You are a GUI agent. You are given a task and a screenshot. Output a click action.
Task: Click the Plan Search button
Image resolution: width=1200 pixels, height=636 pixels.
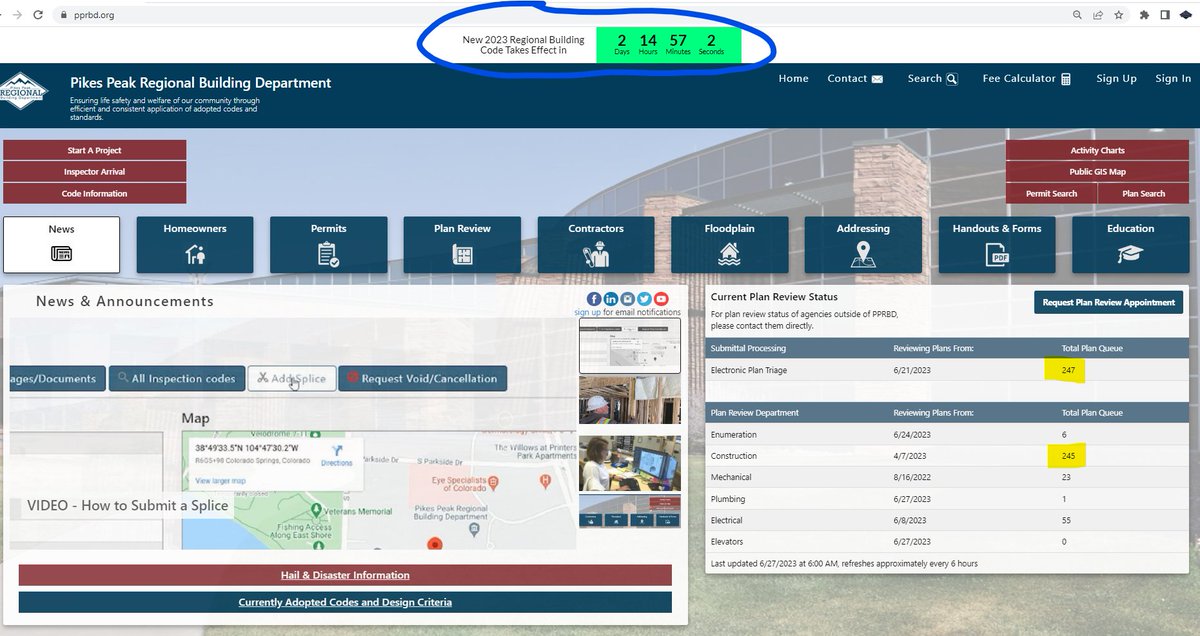click(x=1143, y=194)
